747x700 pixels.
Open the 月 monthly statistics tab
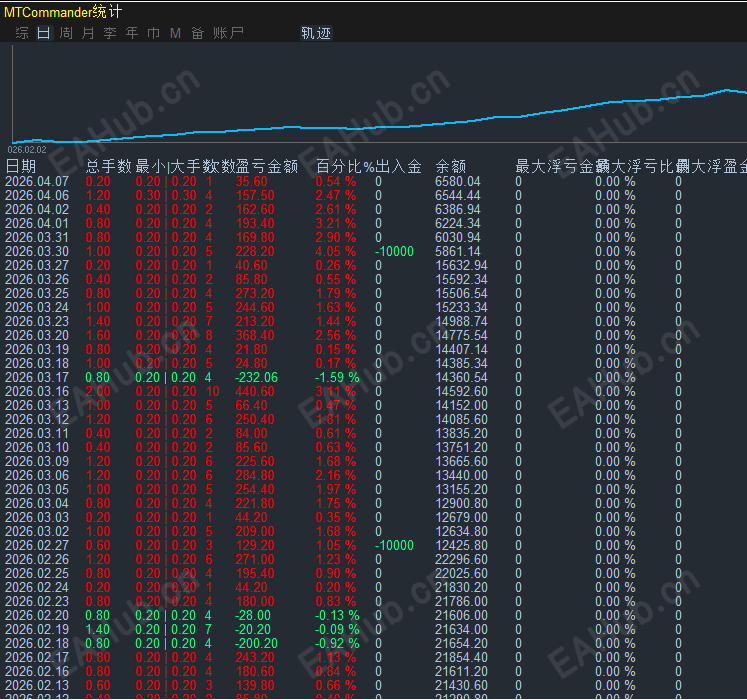click(x=88, y=33)
